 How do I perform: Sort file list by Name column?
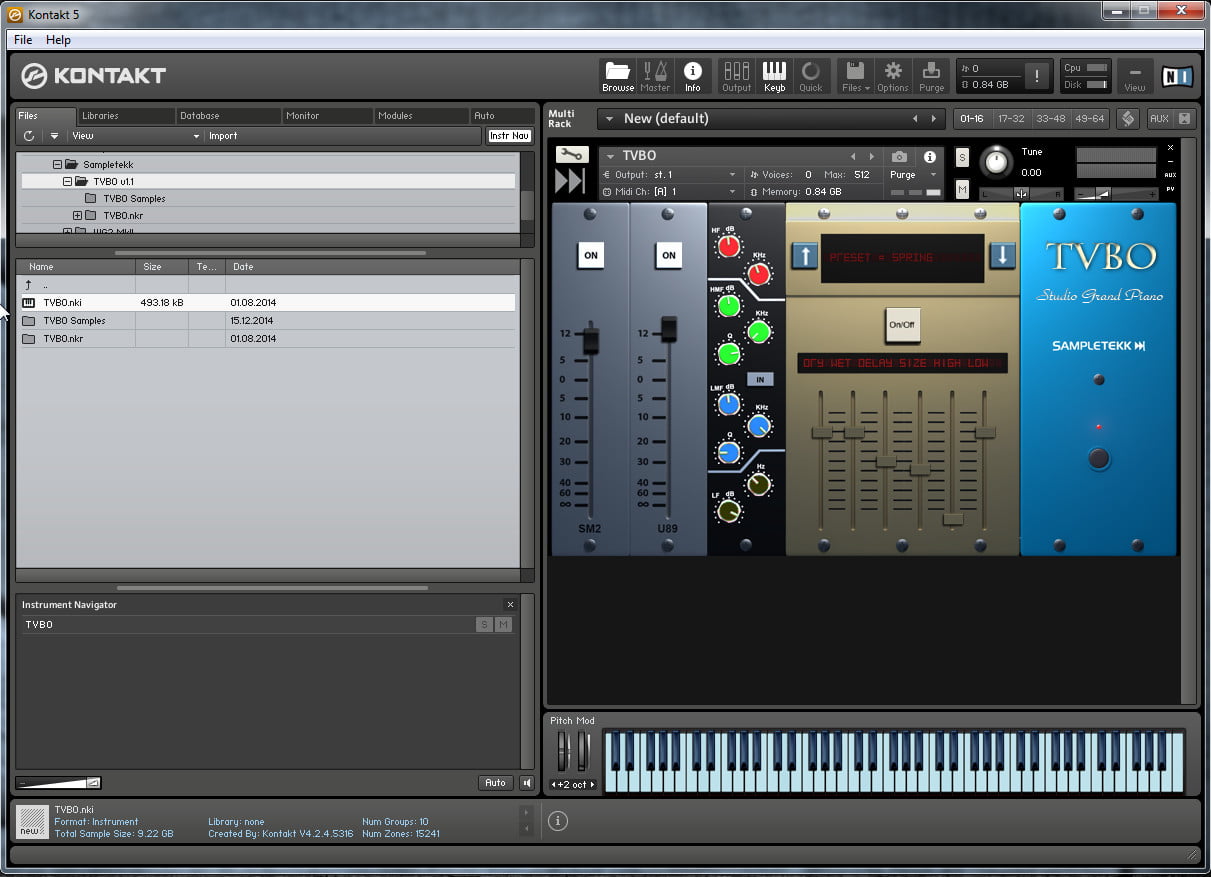pos(77,267)
